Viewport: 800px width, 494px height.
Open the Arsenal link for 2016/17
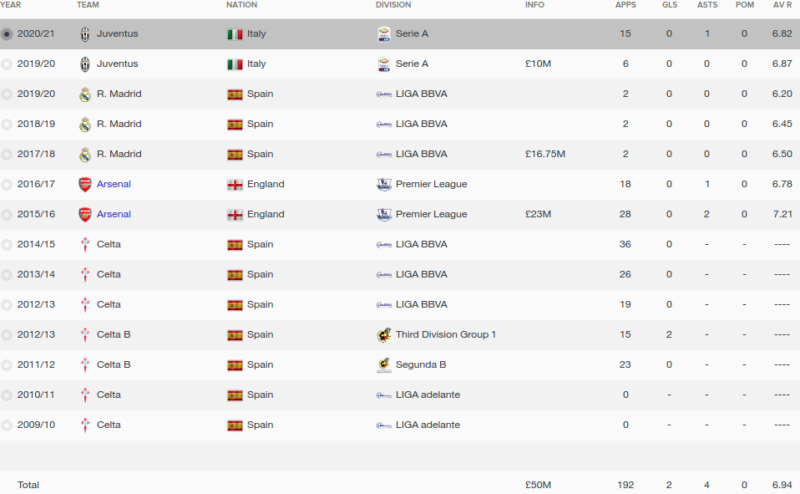click(114, 184)
